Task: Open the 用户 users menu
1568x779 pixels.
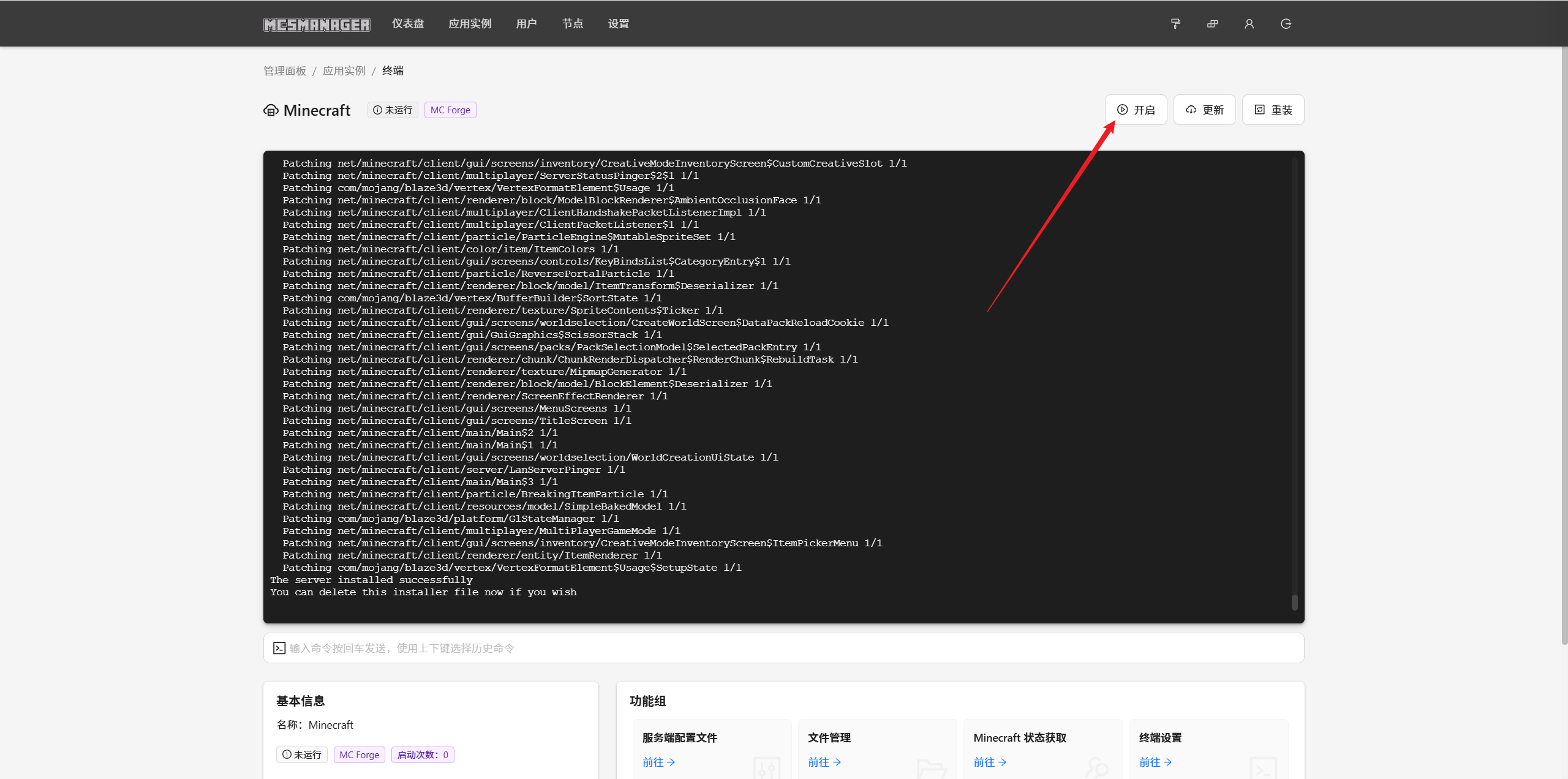Action: click(526, 24)
